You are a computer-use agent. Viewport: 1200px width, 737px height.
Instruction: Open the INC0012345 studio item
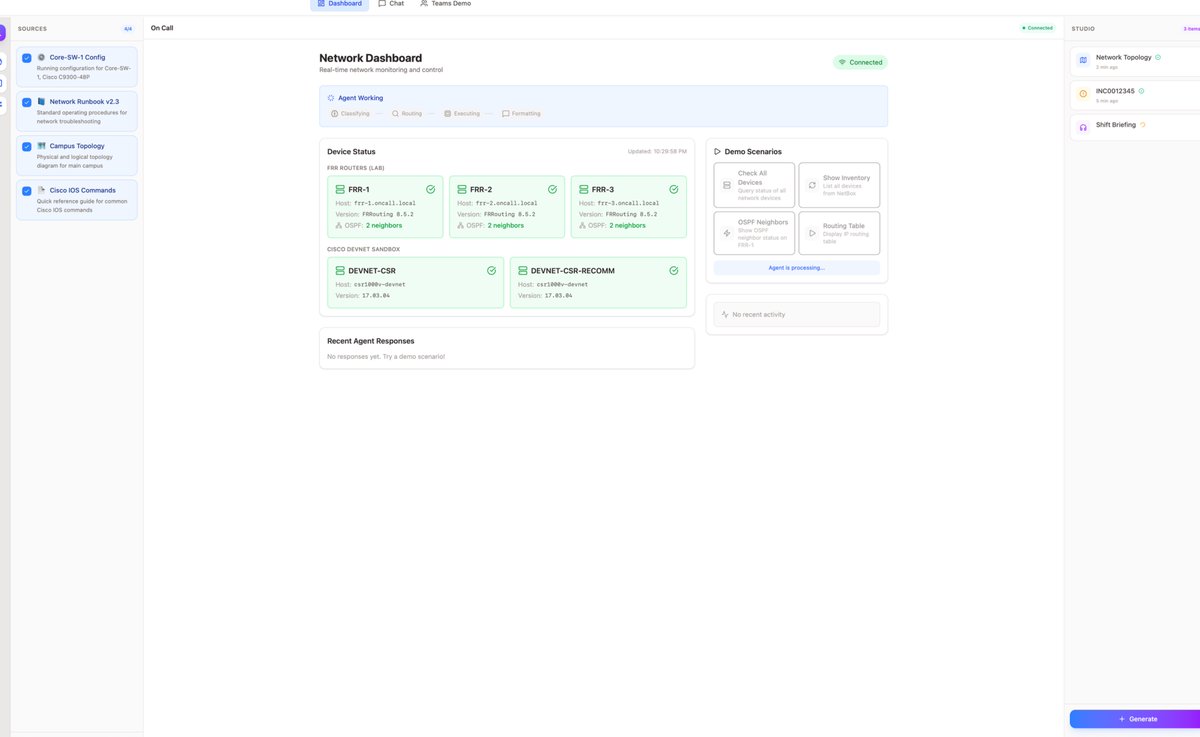click(x=1135, y=95)
